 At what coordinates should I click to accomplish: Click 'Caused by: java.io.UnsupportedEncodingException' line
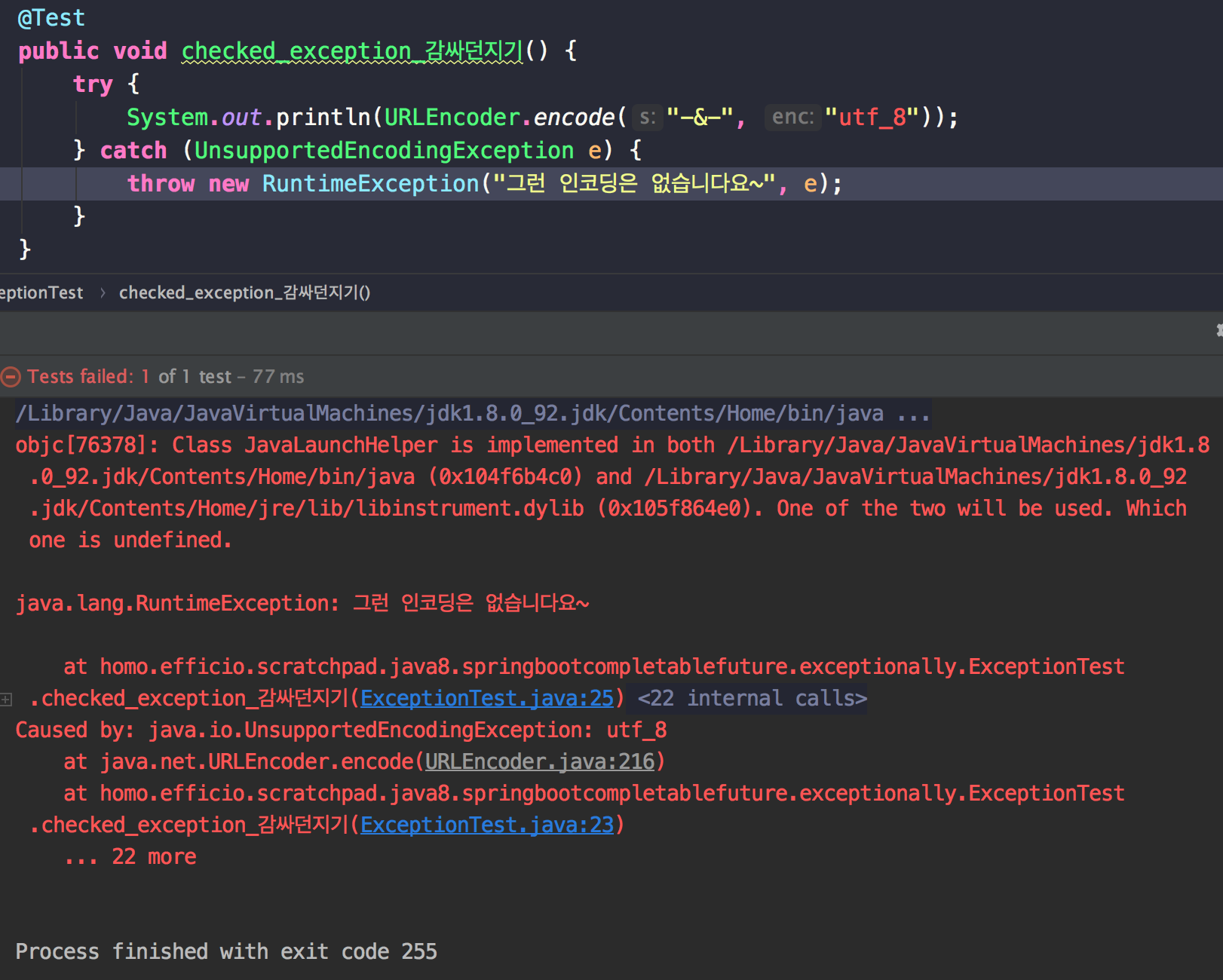[342, 730]
